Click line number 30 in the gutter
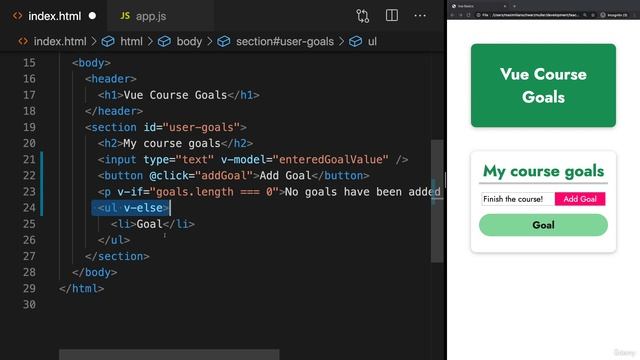Screen dimensions: 640x360 29,304
